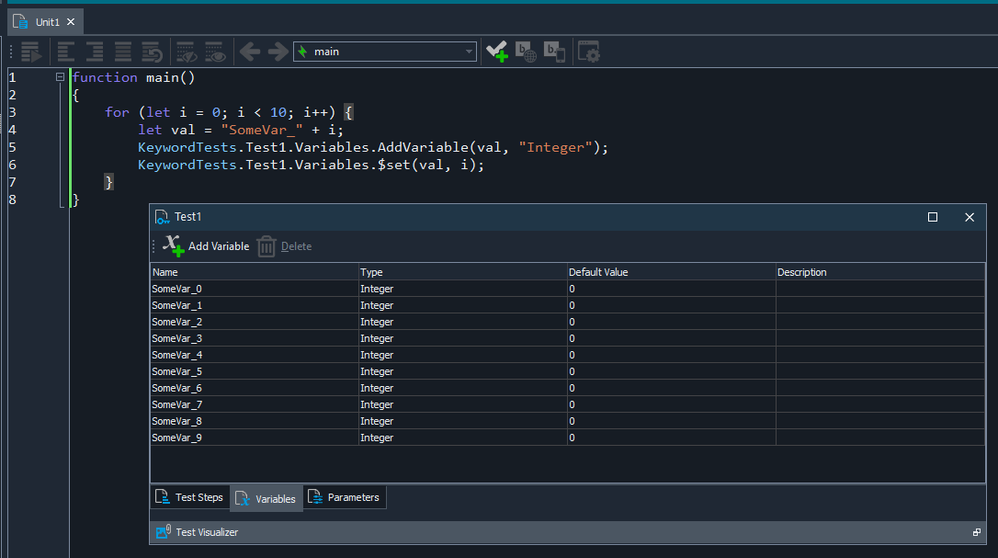
Task: Click the navigate forward arrow
Action: [x=277, y=52]
